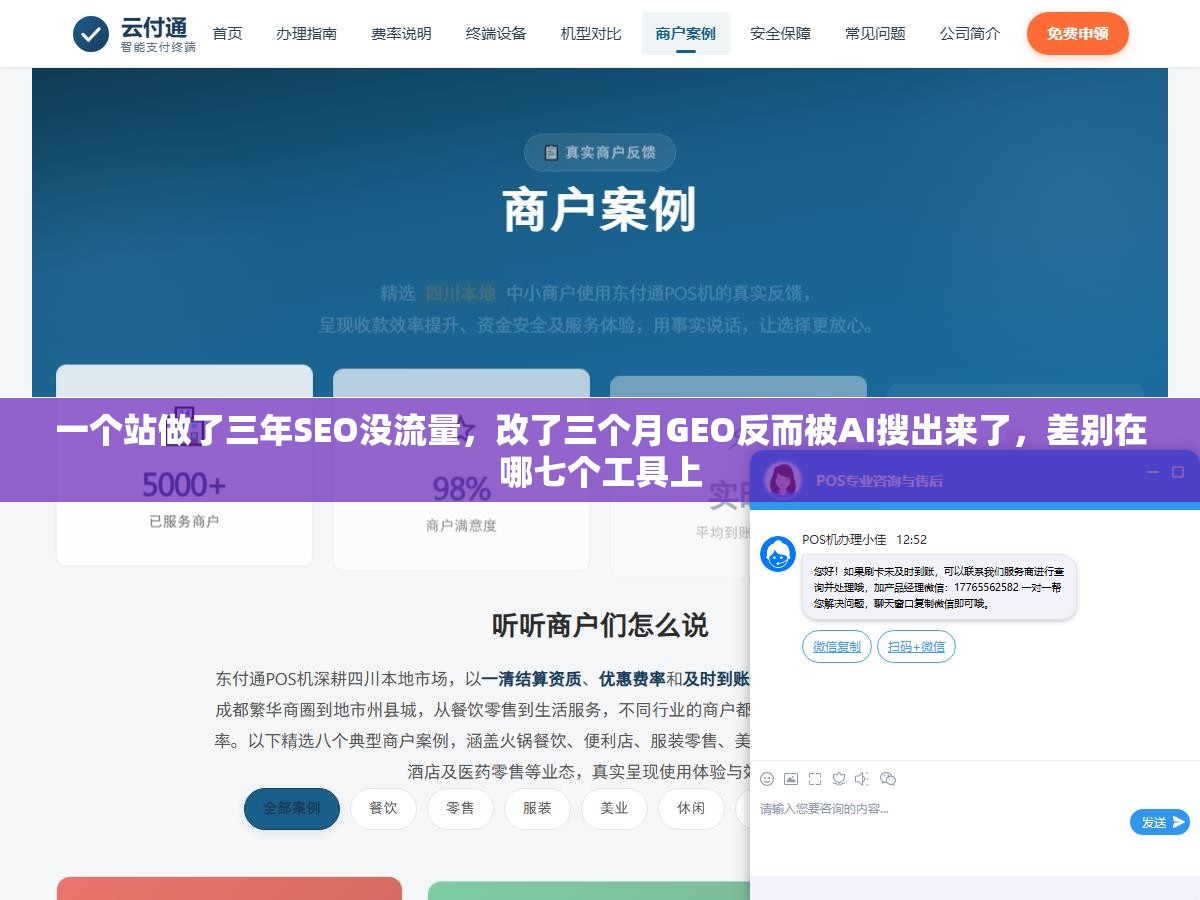The height and width of the screenshot is (900, 1200).
Task: Maximize the POS chat window
Action: [1177, 472]
